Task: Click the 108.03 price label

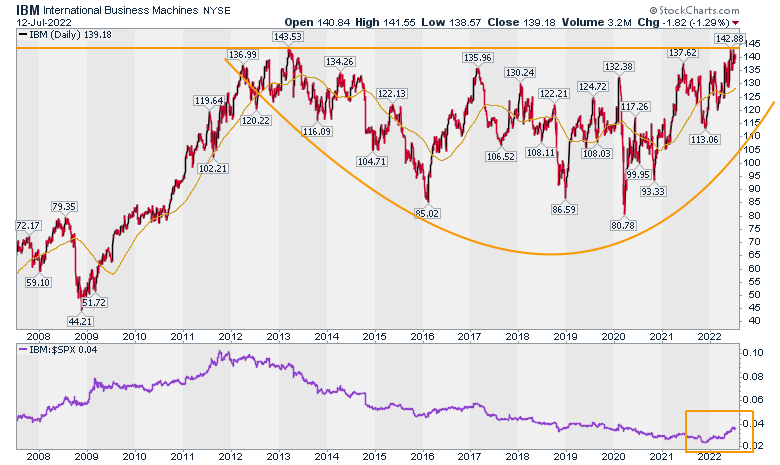Action: point(596,154)
